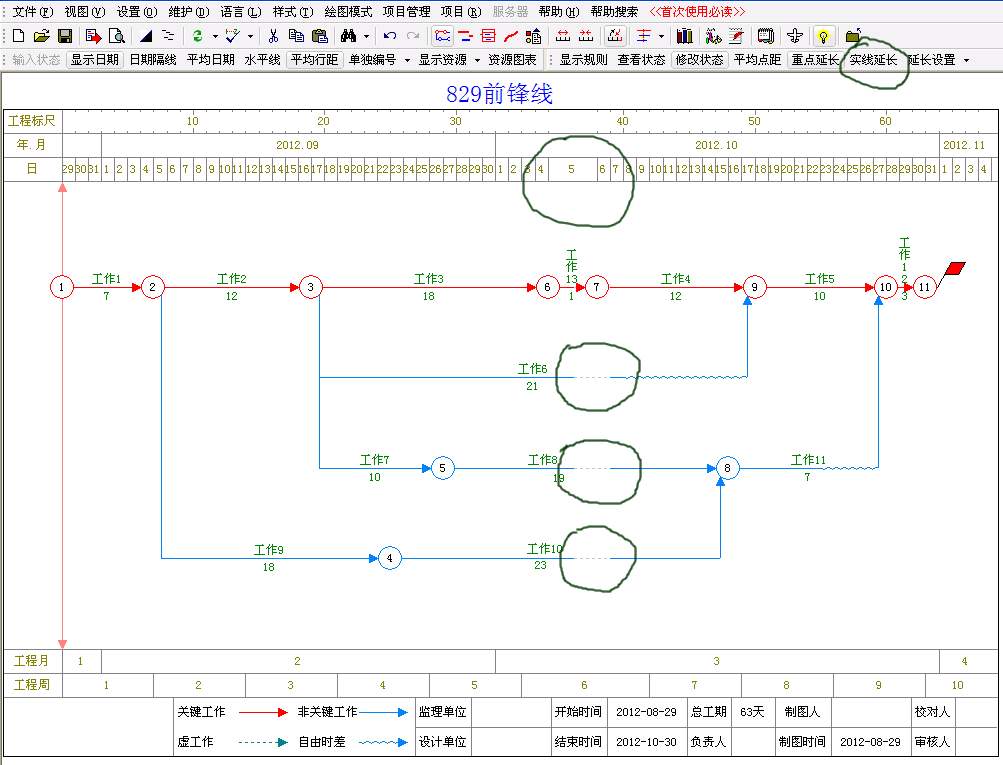Select node 5 circle in the network diagram

(x=444, y=468)
